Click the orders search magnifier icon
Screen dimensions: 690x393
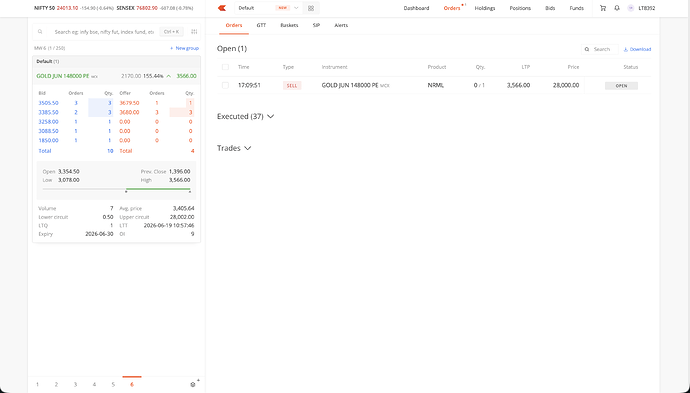587,49
